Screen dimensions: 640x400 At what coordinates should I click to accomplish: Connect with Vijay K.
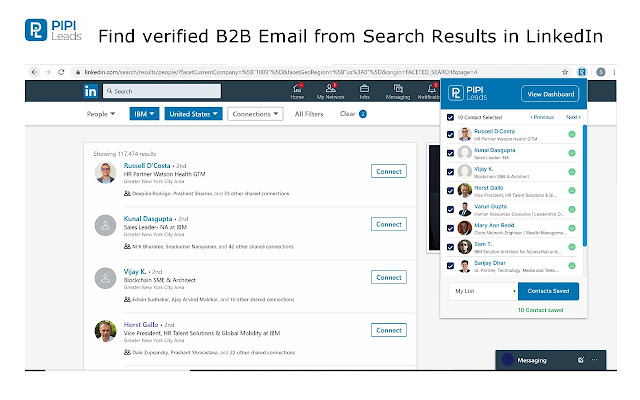(389, 277)
